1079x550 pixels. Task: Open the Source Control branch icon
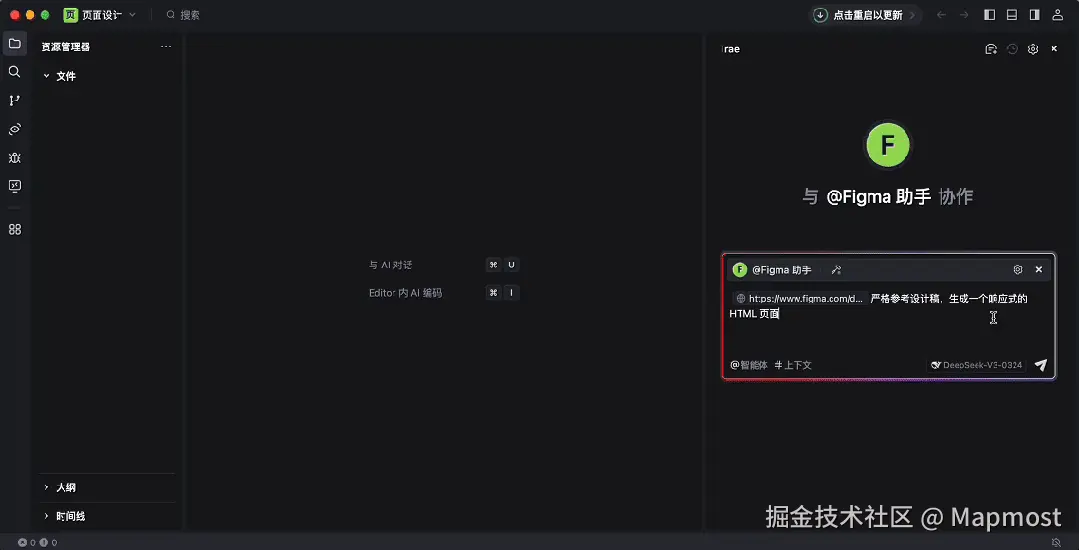point(14,101)
